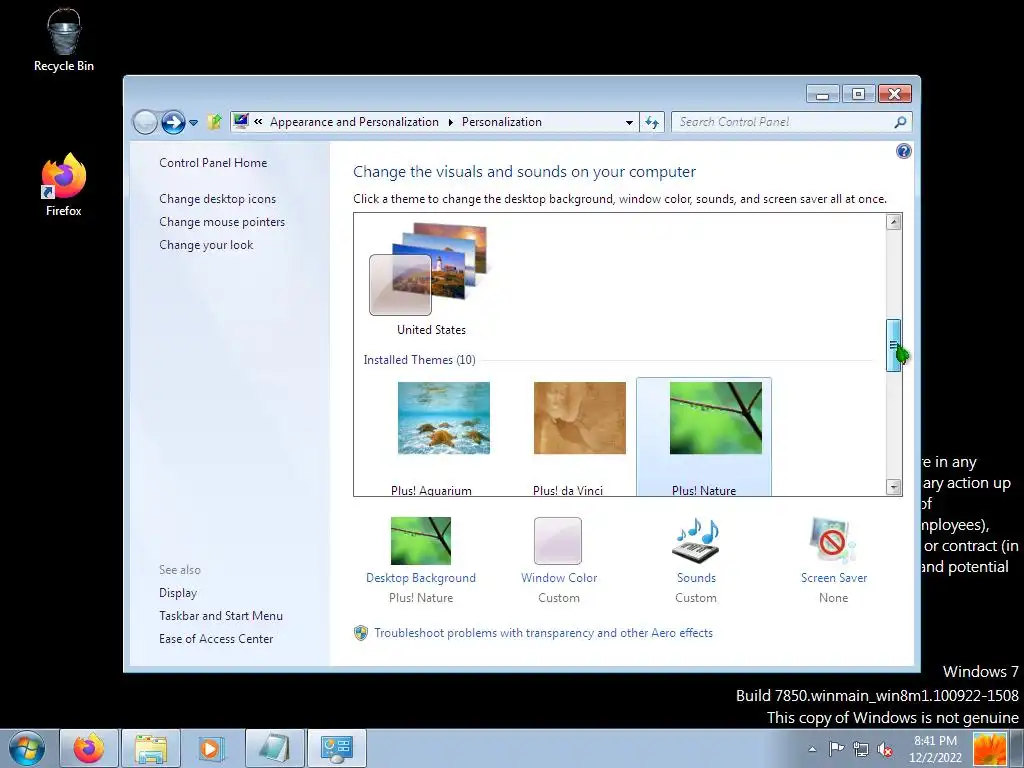The image size is (1024, 768).
Task: Open Taskbar and Start Menu link
Action: pyautogui.click(x=221, y=616)
